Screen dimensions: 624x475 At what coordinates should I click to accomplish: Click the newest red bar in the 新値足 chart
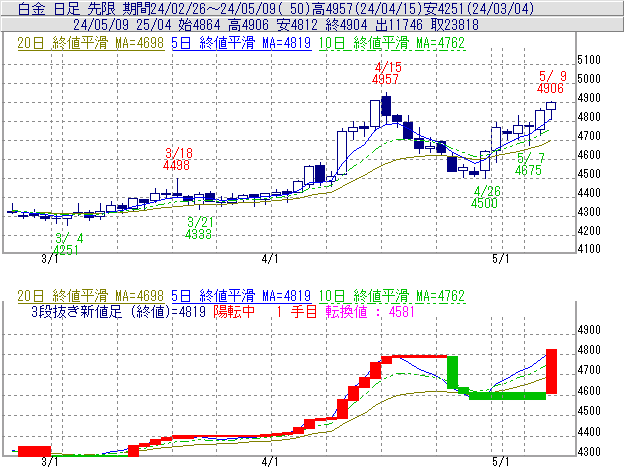pos(551,372)
